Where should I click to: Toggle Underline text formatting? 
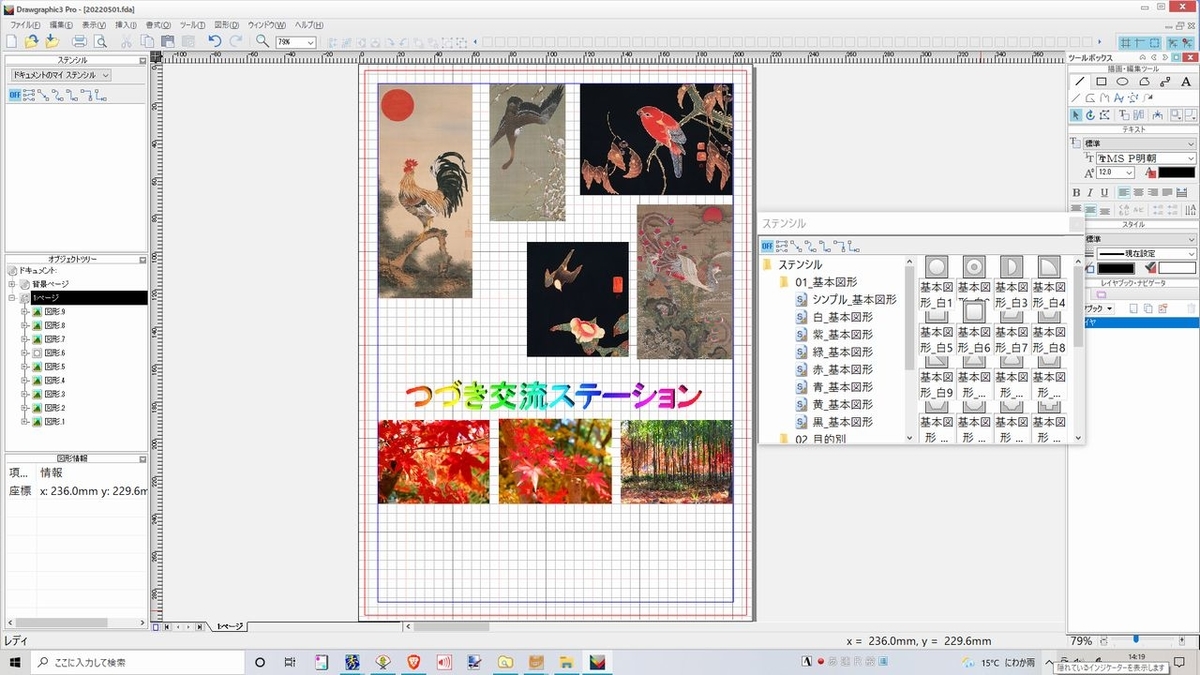1104,192
